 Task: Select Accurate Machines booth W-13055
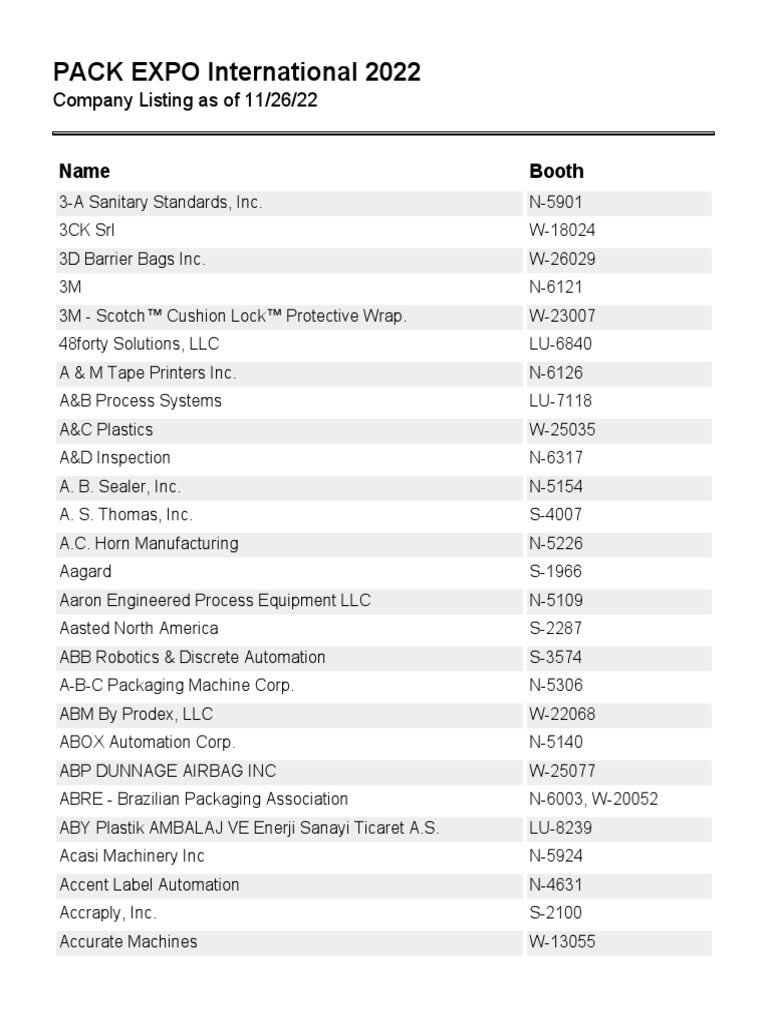[562, 941]
